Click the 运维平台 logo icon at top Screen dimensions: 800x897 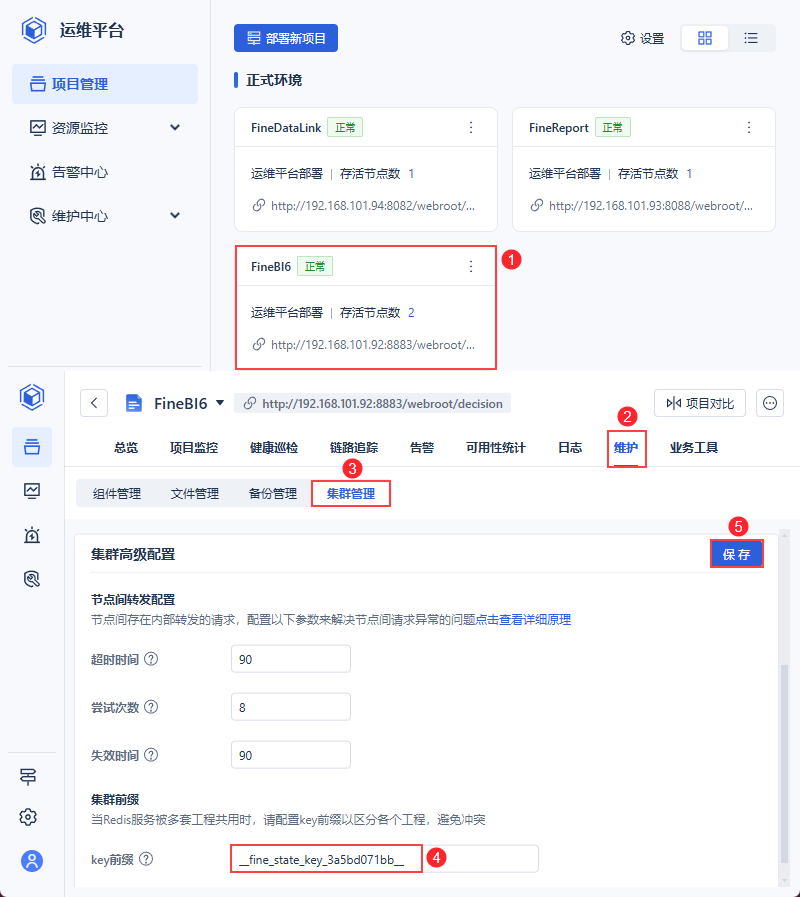click(x=34, y=30)
